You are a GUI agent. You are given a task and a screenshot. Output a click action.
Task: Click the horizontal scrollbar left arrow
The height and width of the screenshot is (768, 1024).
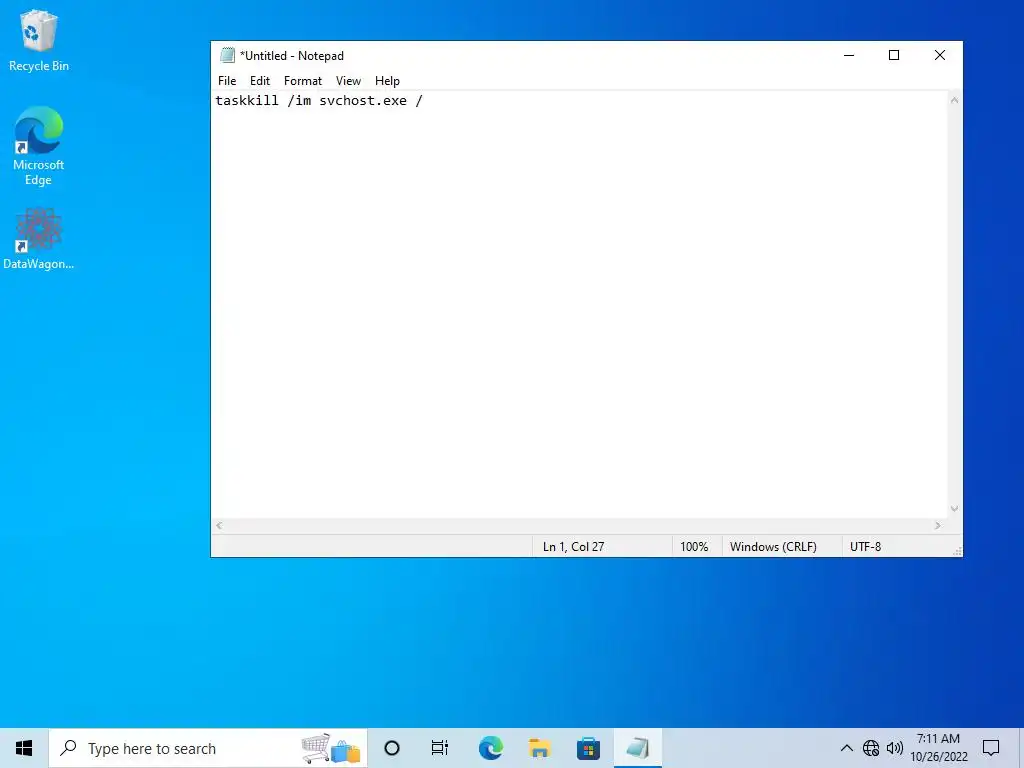tap(219, 526)
